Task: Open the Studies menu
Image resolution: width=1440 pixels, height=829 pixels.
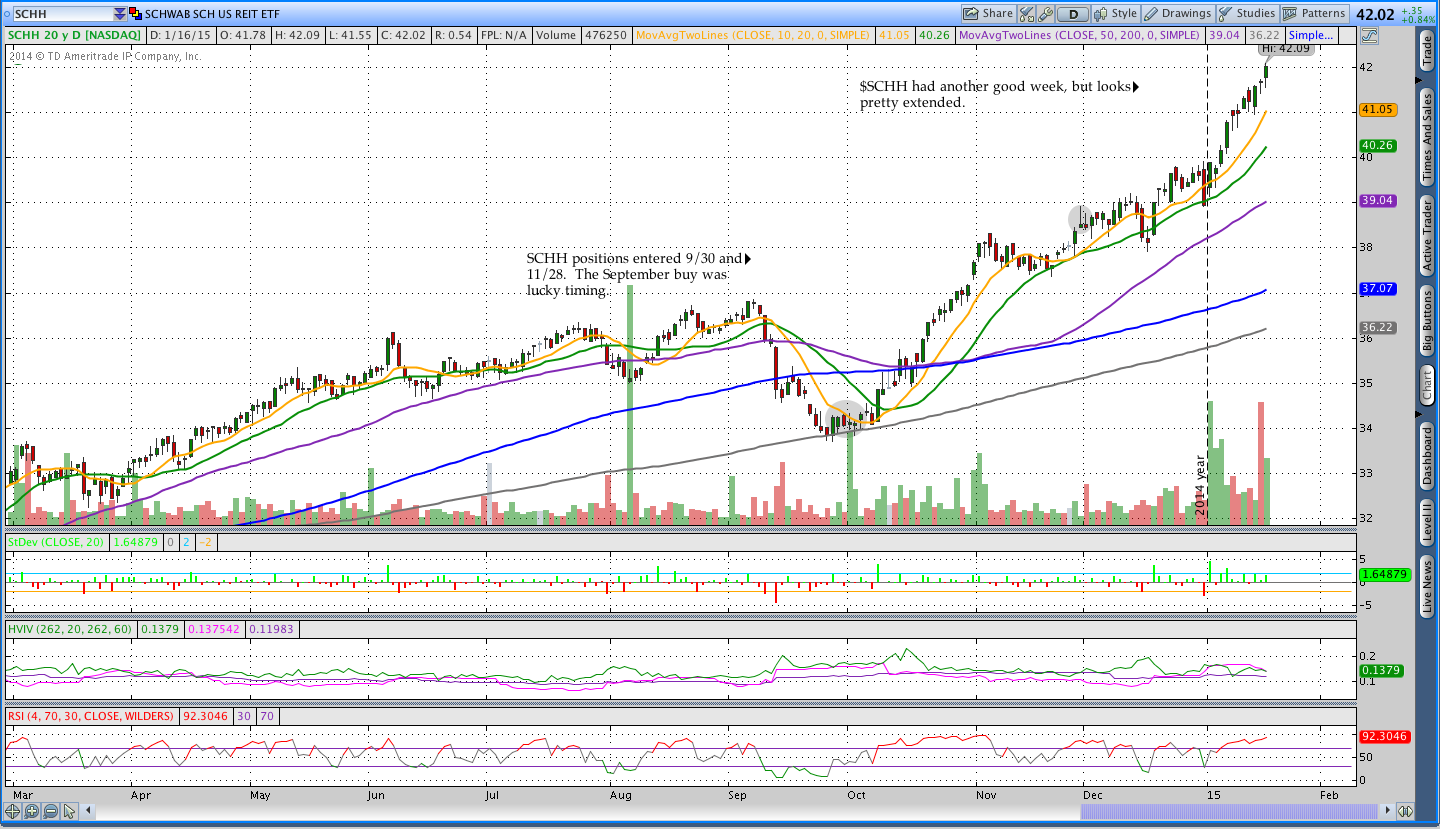Action: point(1247,14)
